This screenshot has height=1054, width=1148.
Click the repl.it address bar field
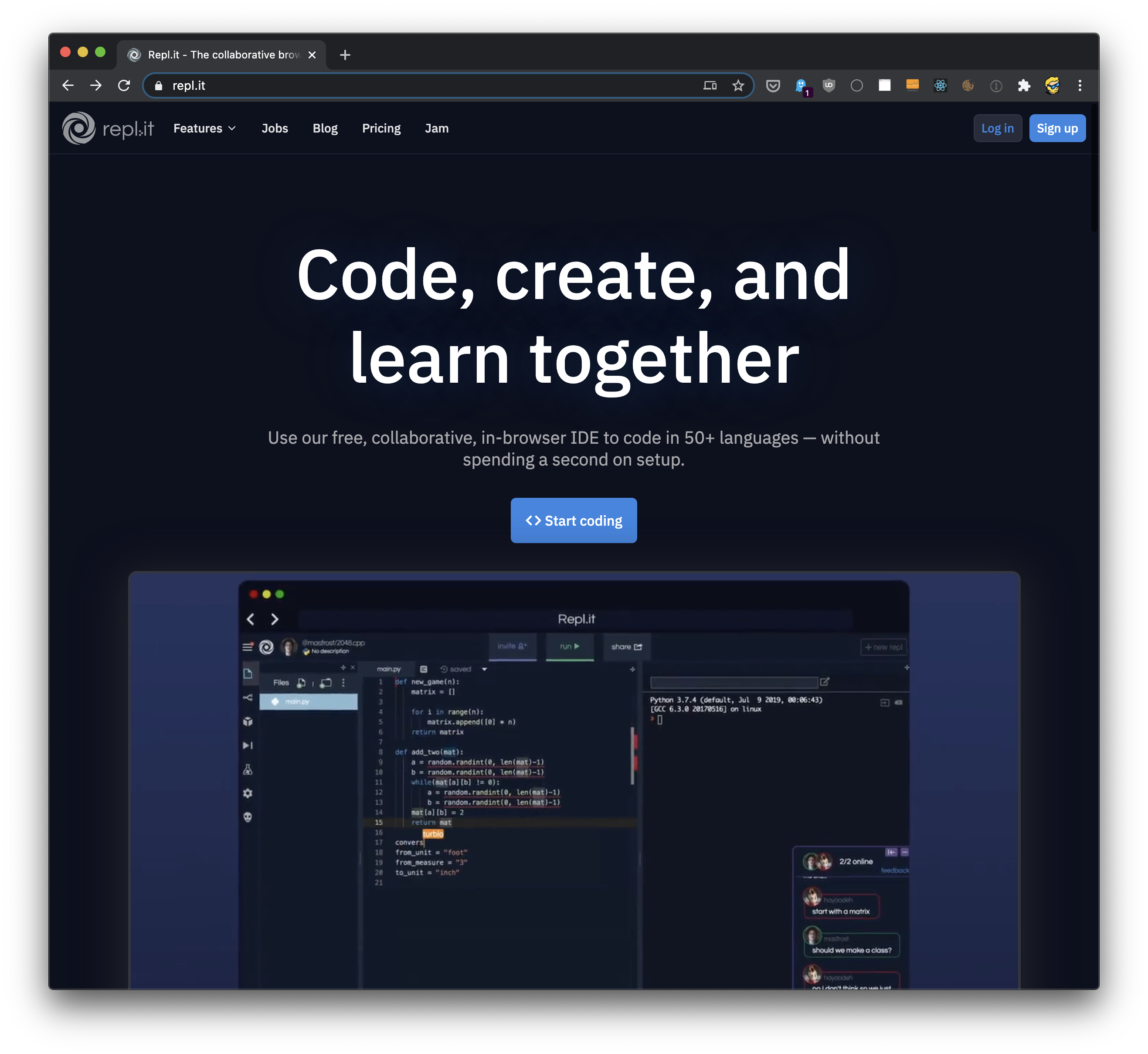pyautogui.click(x=448, y=85)
